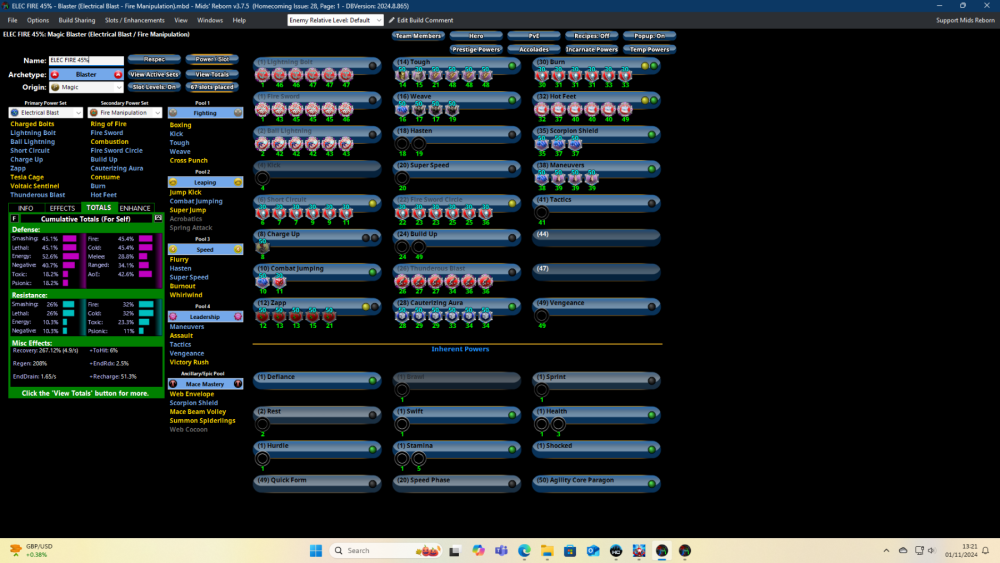
Task: Click the level 11 slot in Combat Jumping
Action: [x=279, y=282]
